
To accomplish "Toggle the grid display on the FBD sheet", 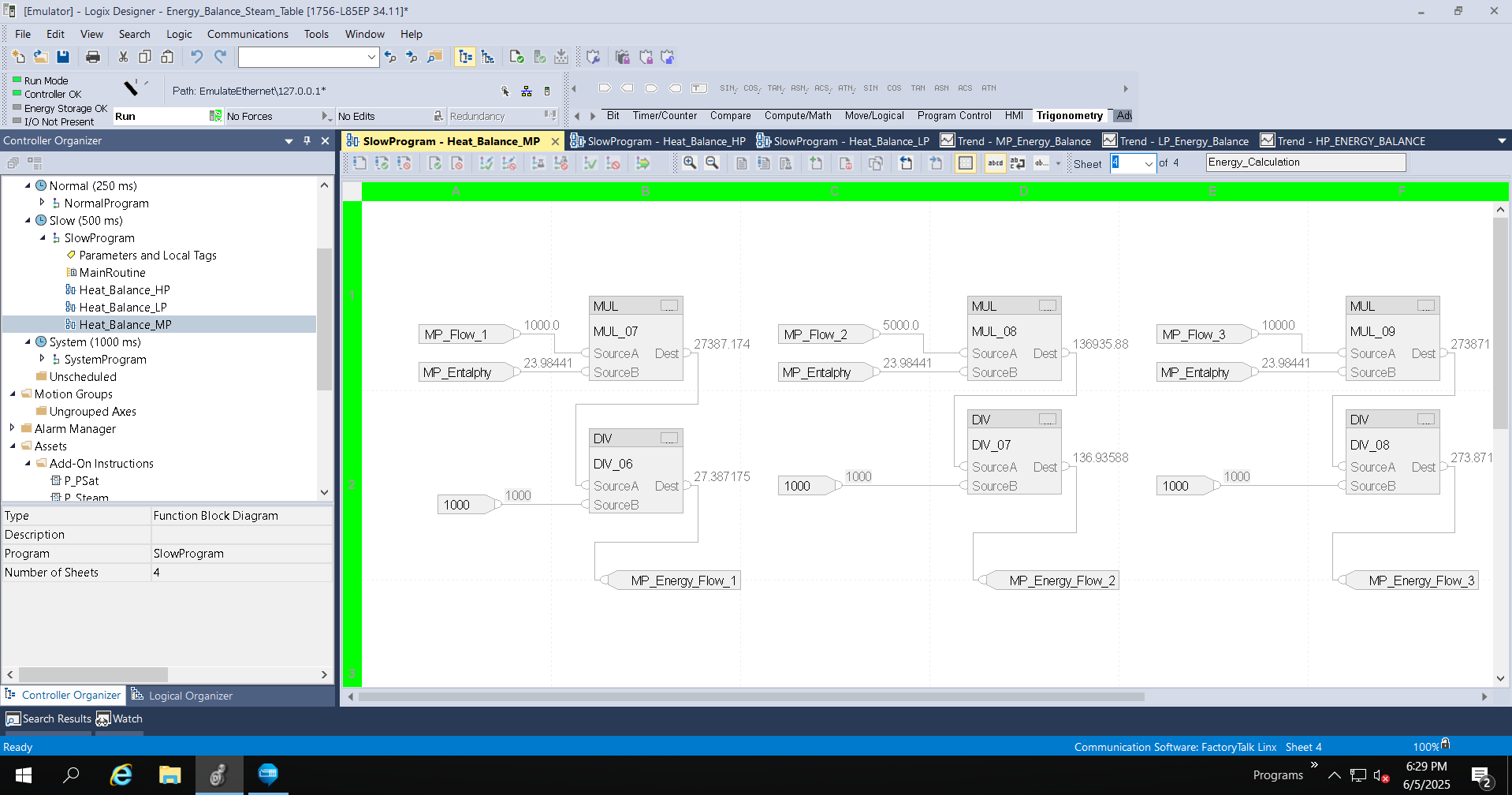I will point(966,163).
